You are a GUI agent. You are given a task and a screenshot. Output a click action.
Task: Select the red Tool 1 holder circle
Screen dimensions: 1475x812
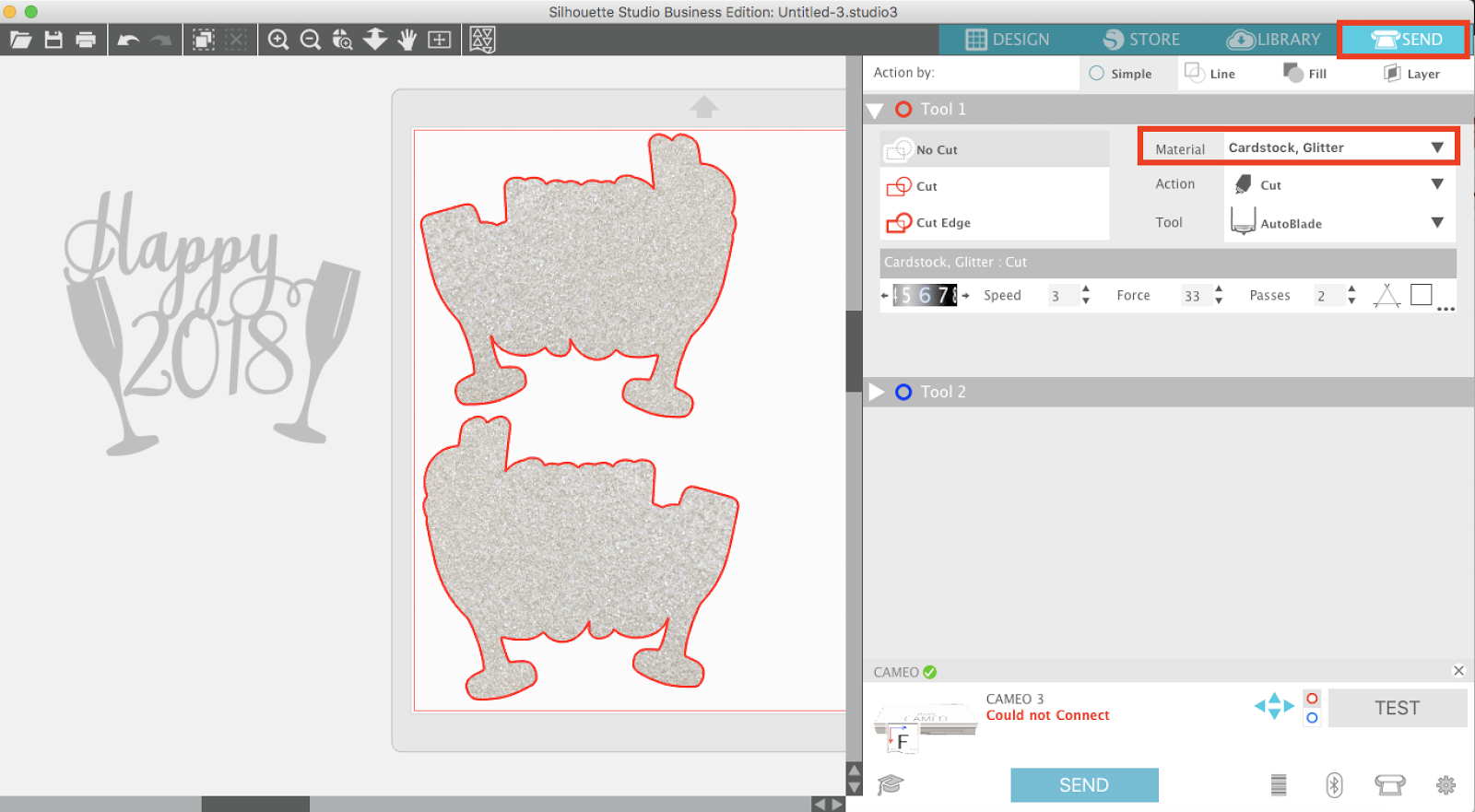tap(903, 109)
